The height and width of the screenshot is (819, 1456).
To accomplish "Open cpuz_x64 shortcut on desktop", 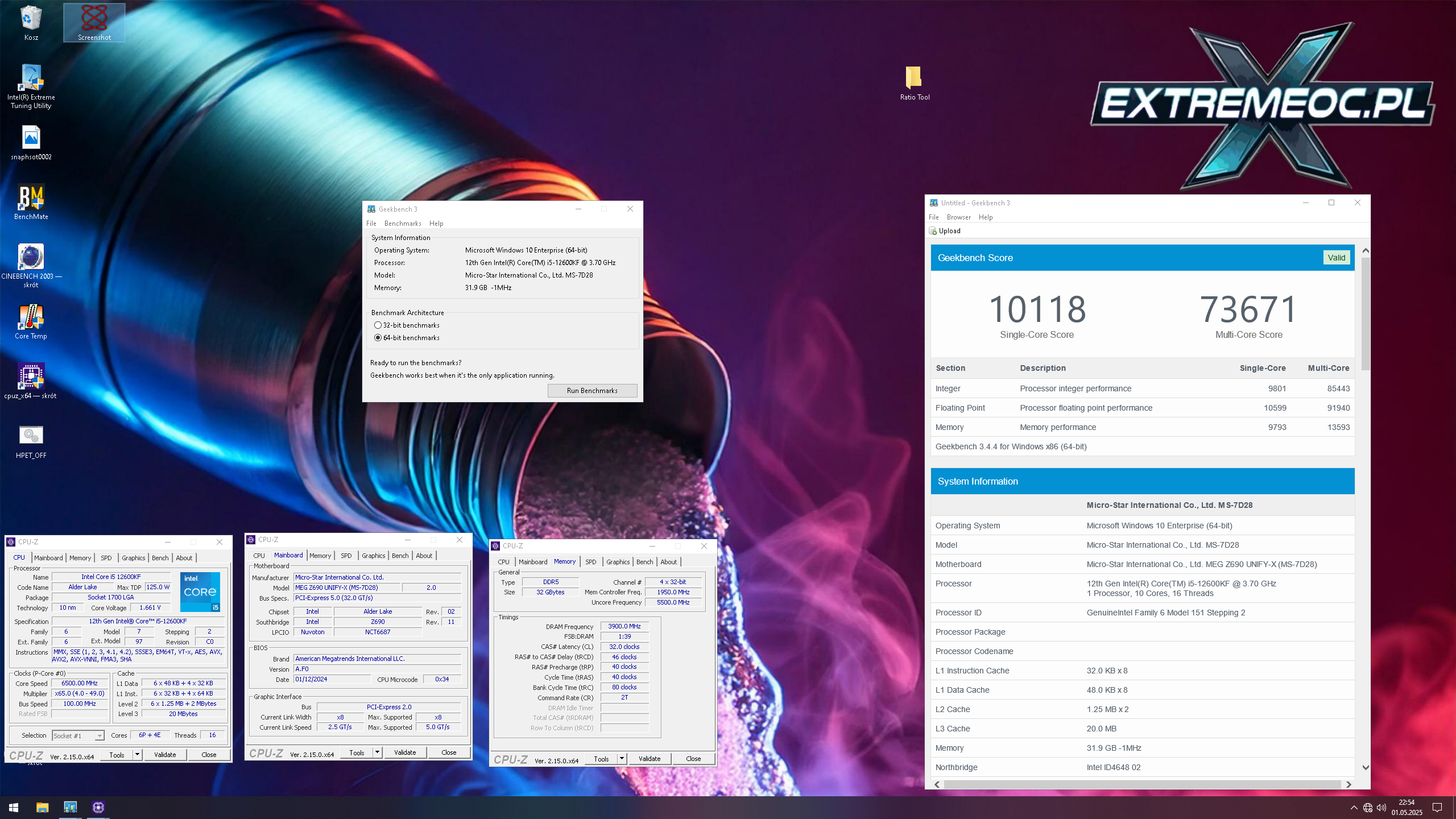I will (31, 382).
